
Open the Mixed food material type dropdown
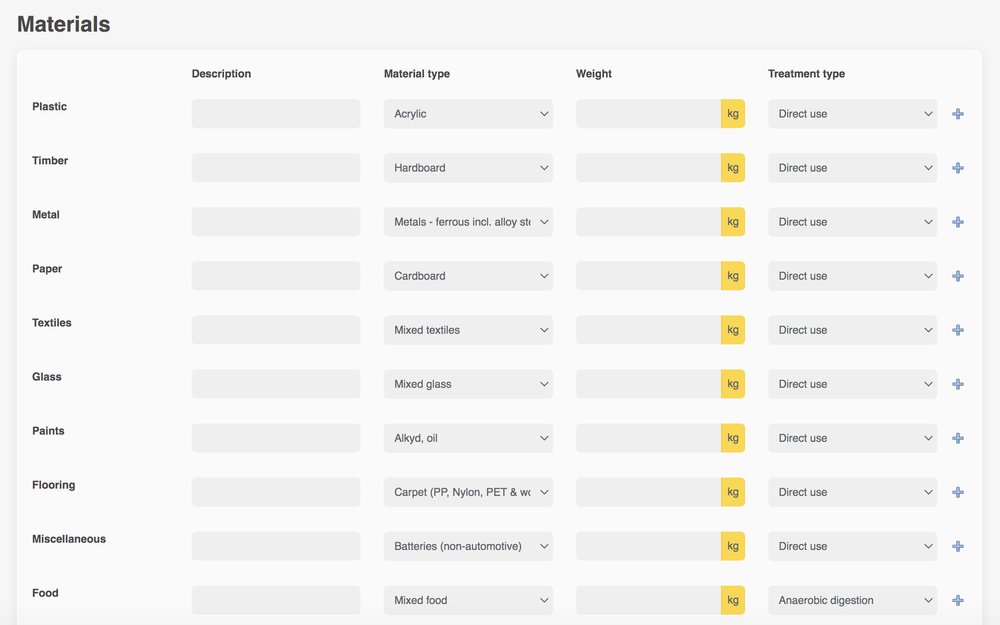(468, 600)
